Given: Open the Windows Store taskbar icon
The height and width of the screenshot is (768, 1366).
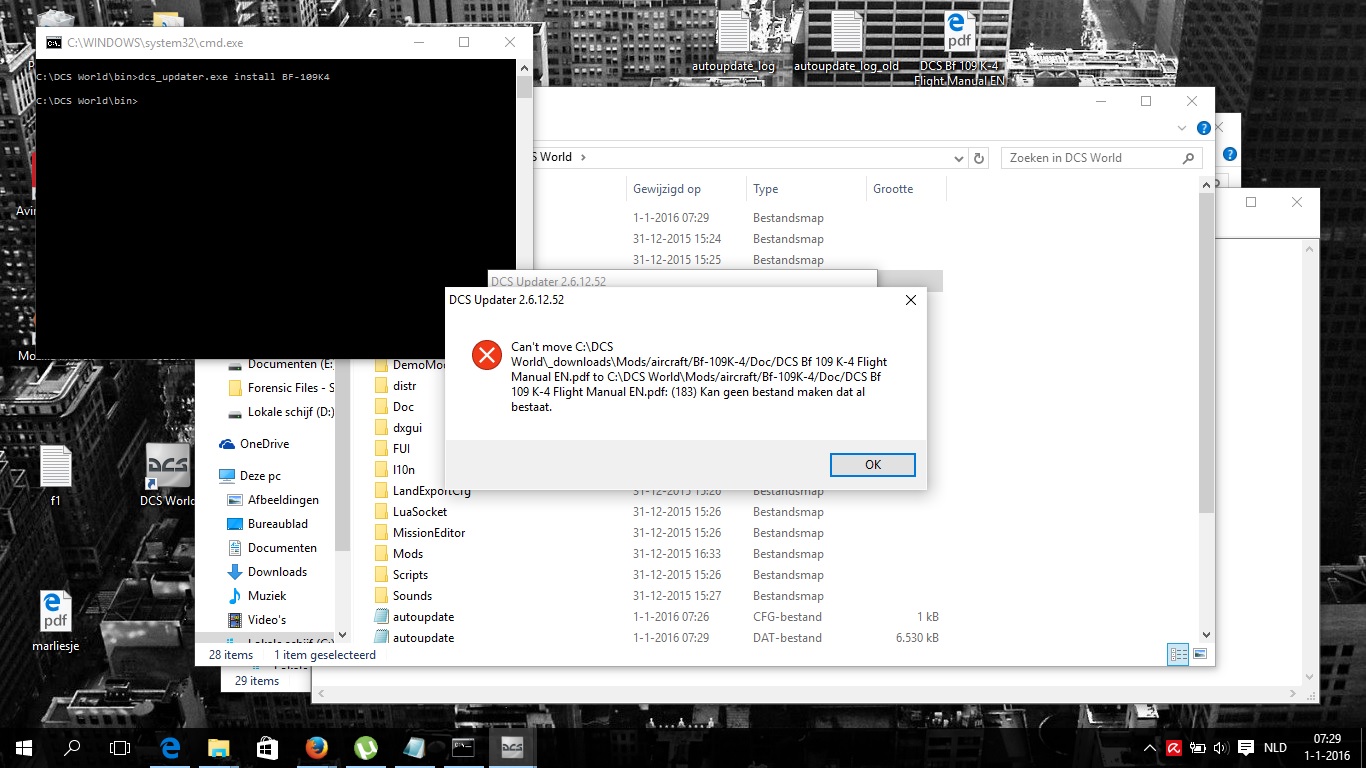Looking at the screenshot, I should (x=267, y=747).
